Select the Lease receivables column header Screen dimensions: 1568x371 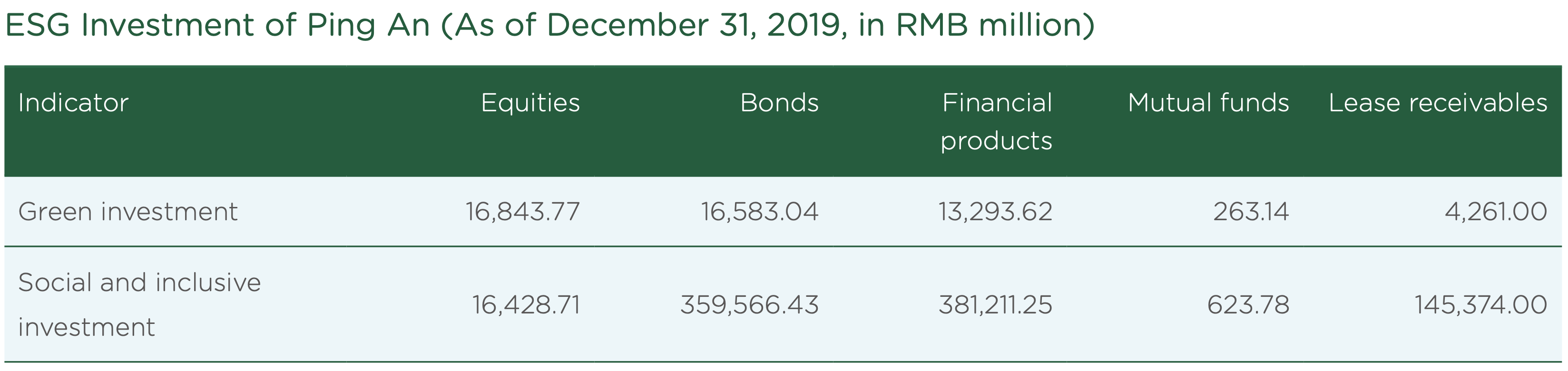coord(1438,103)
